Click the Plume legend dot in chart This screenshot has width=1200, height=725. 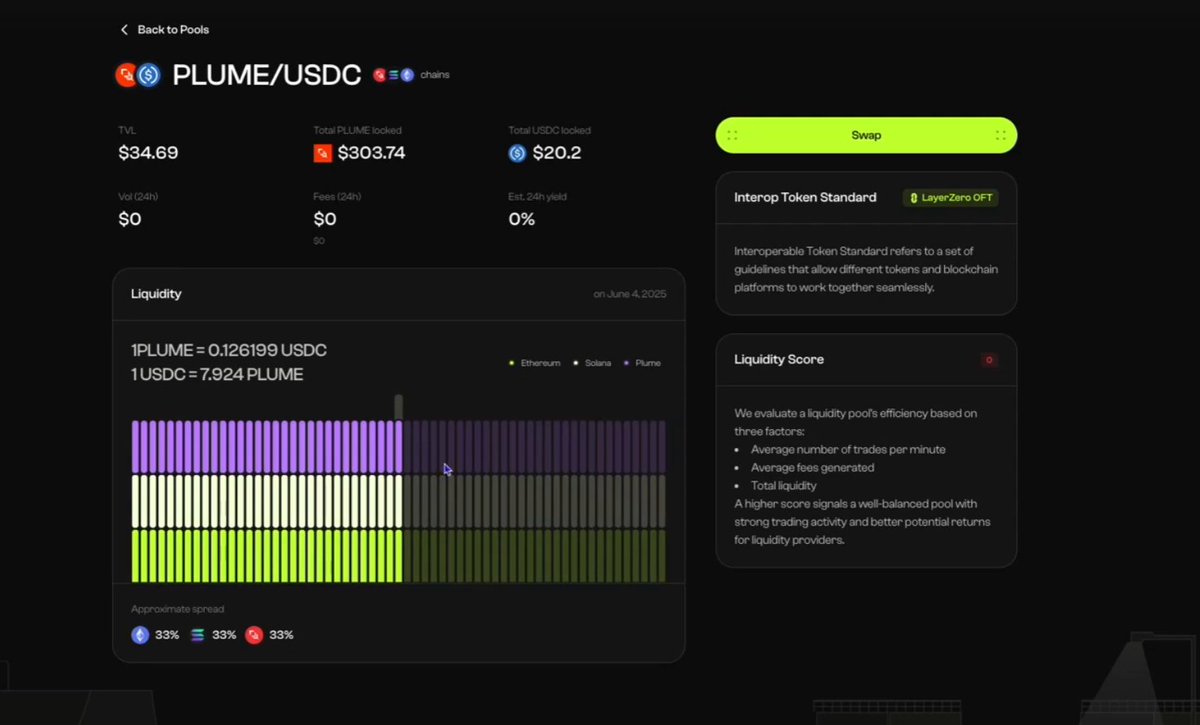[x=626, y=363]
